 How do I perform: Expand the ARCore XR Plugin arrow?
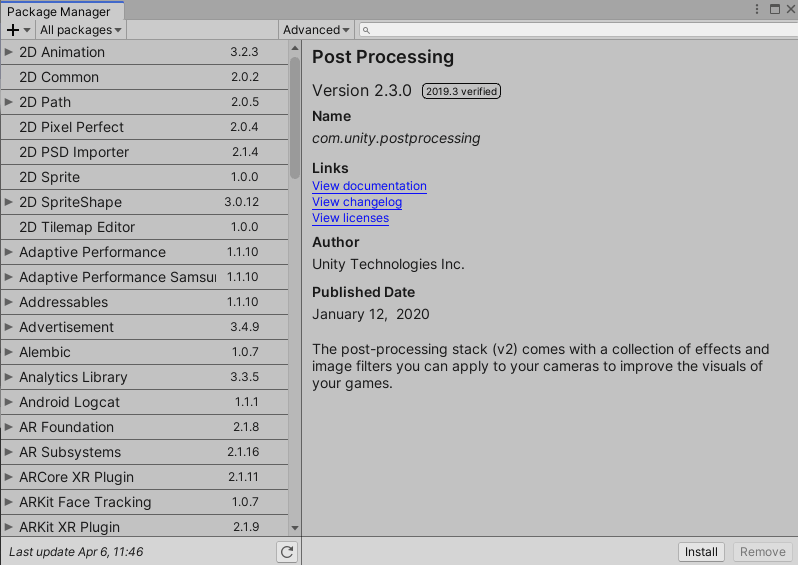tap(8, 477)
